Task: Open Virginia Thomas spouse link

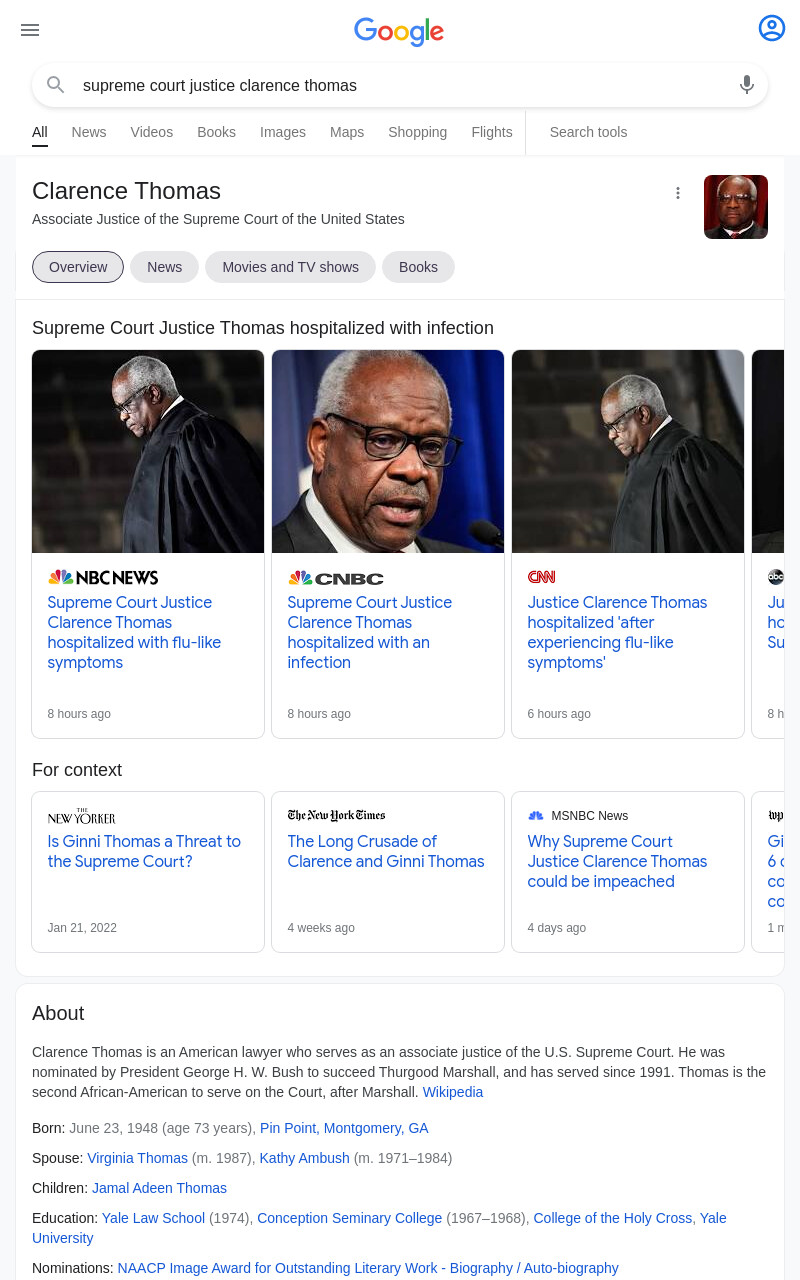Action: (x=137, y=1158)
